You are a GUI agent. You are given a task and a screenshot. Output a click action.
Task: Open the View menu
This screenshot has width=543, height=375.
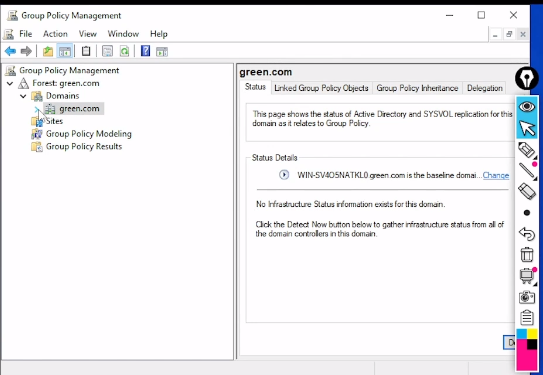[x=88, y=34]
